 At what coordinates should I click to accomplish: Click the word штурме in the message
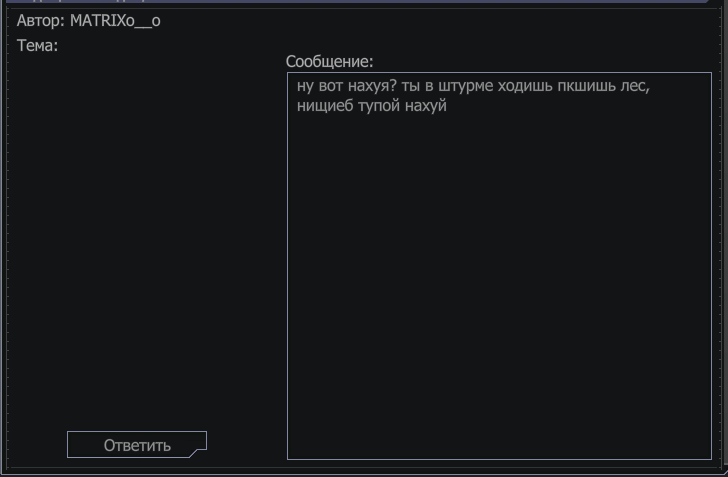pyautogui.click(x=466, y=86)
